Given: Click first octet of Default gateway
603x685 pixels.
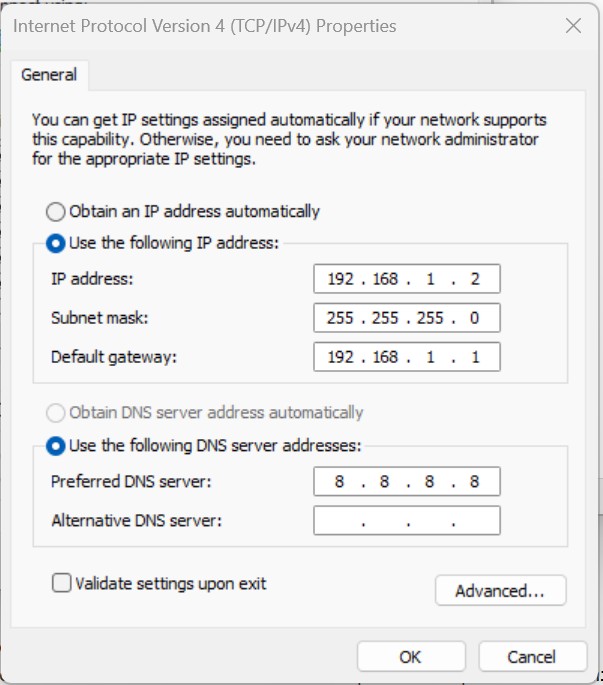Looking at the screenshot, I should (340, 357).
